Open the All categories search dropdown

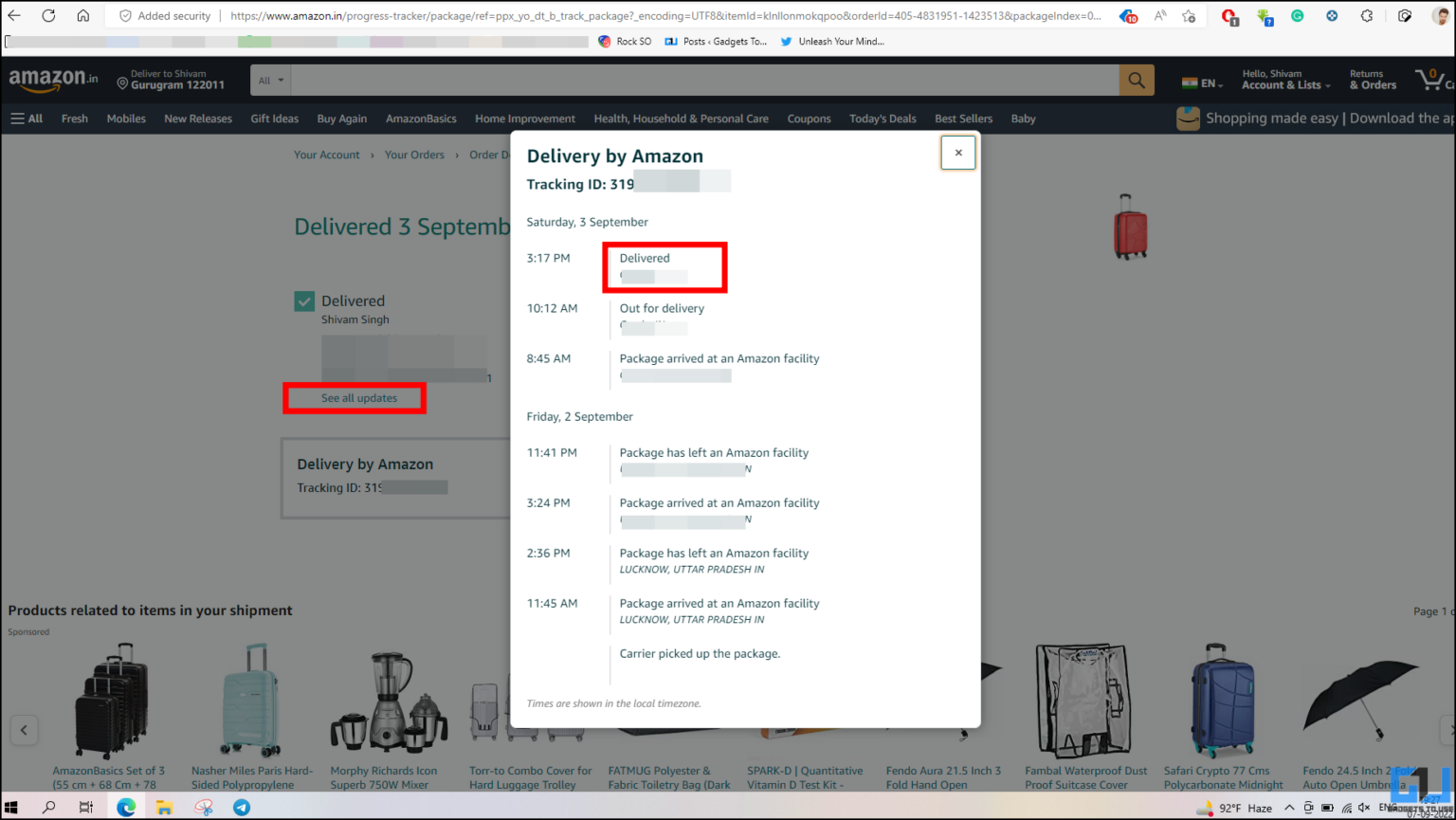[270, 80]
